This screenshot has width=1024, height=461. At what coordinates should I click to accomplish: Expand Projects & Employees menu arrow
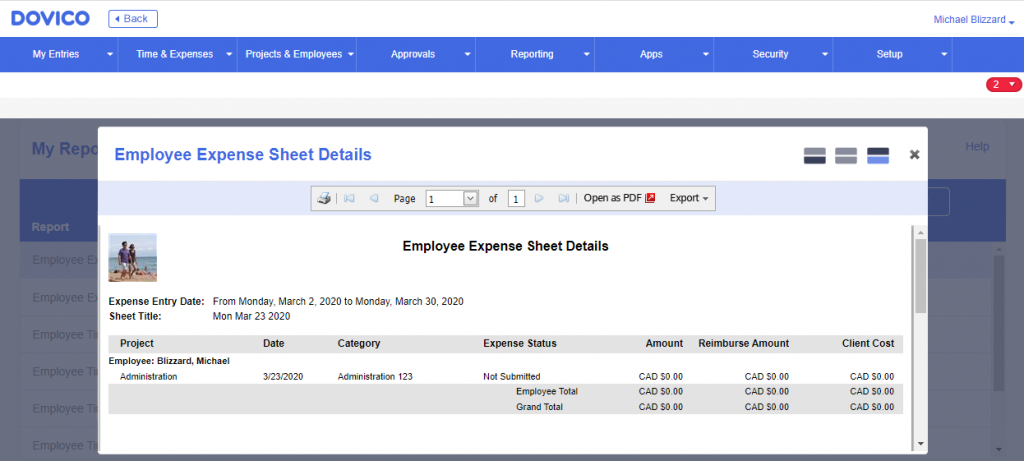coord(350,55)
